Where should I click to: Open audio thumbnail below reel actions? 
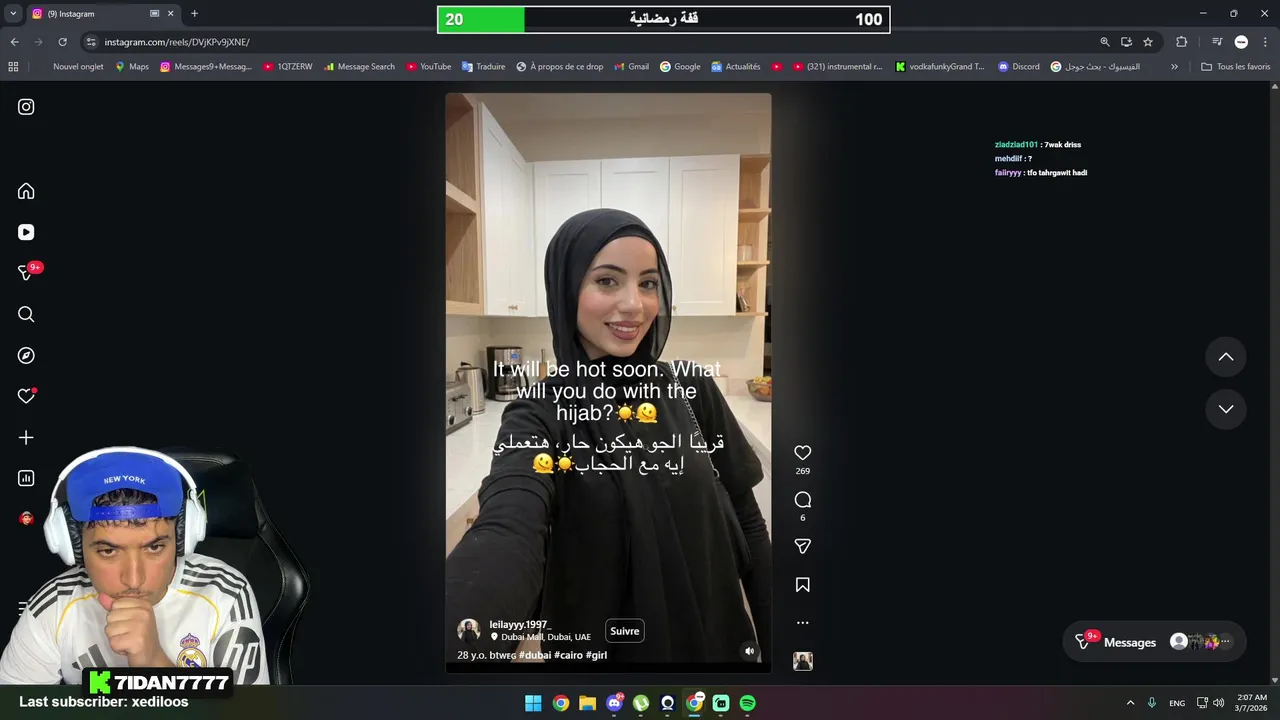[x=802, y=661]
